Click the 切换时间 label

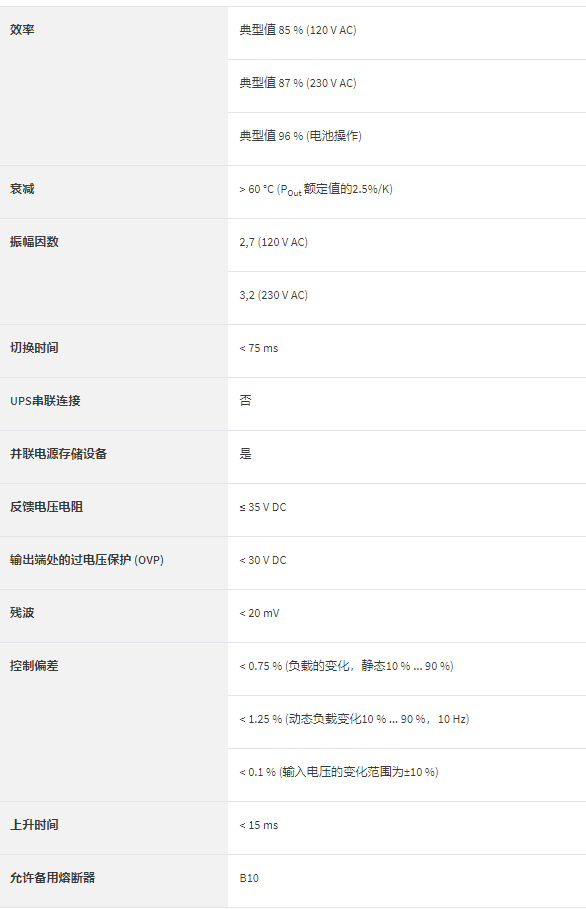34,348
